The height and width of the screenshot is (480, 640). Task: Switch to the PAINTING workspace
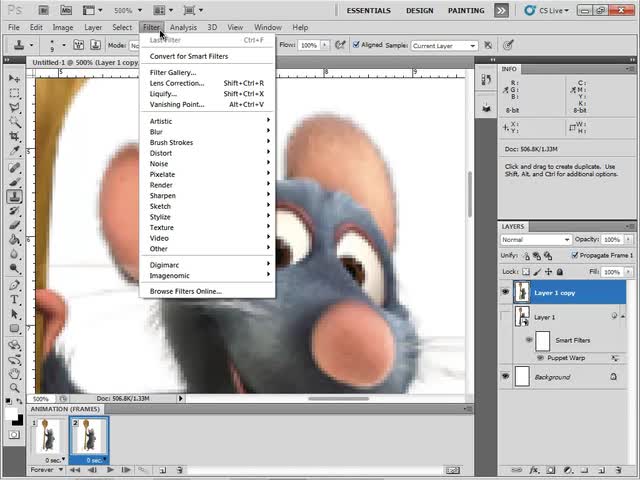coord(466,11)
